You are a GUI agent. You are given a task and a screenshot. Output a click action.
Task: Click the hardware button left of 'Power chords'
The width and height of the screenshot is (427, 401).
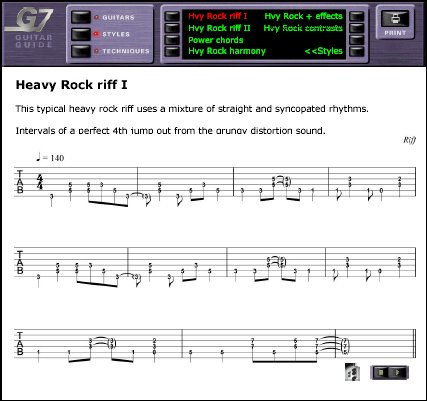click(x=172, y=40)
